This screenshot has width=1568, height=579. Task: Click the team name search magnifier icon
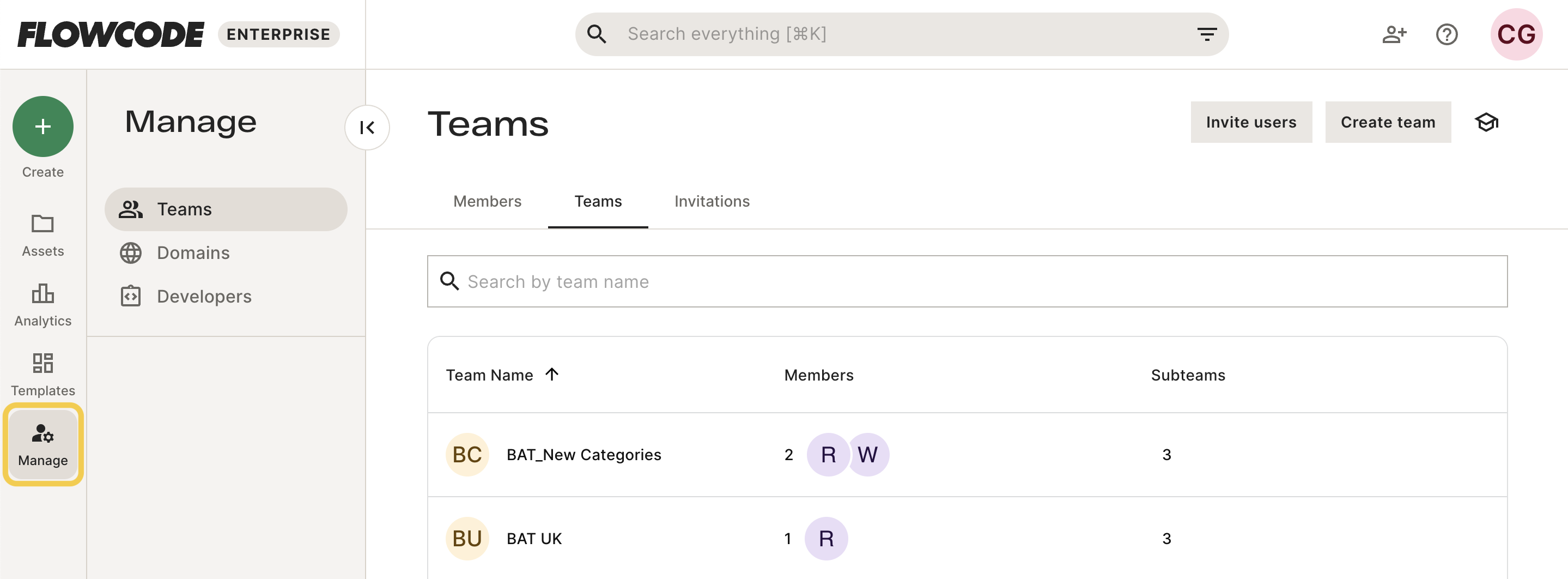click(x=449, y=281)
